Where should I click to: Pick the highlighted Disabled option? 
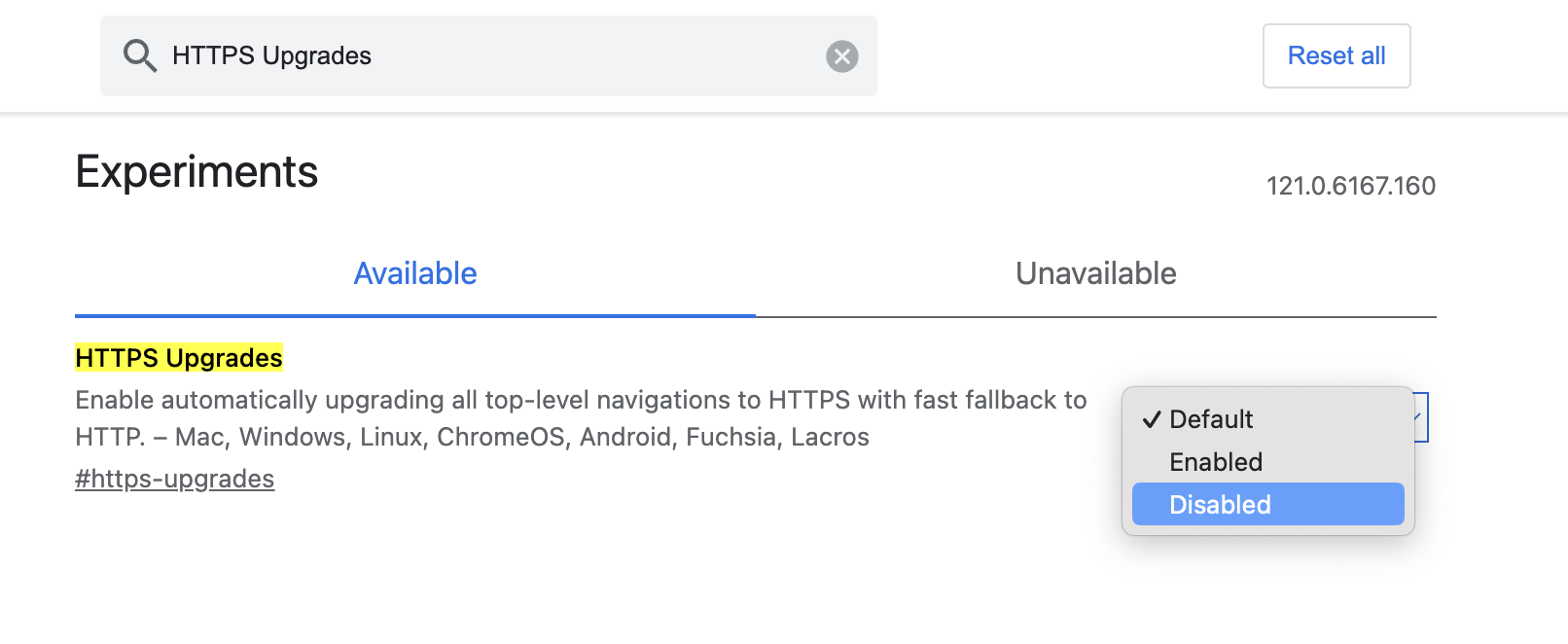(x=1268, y=504)
